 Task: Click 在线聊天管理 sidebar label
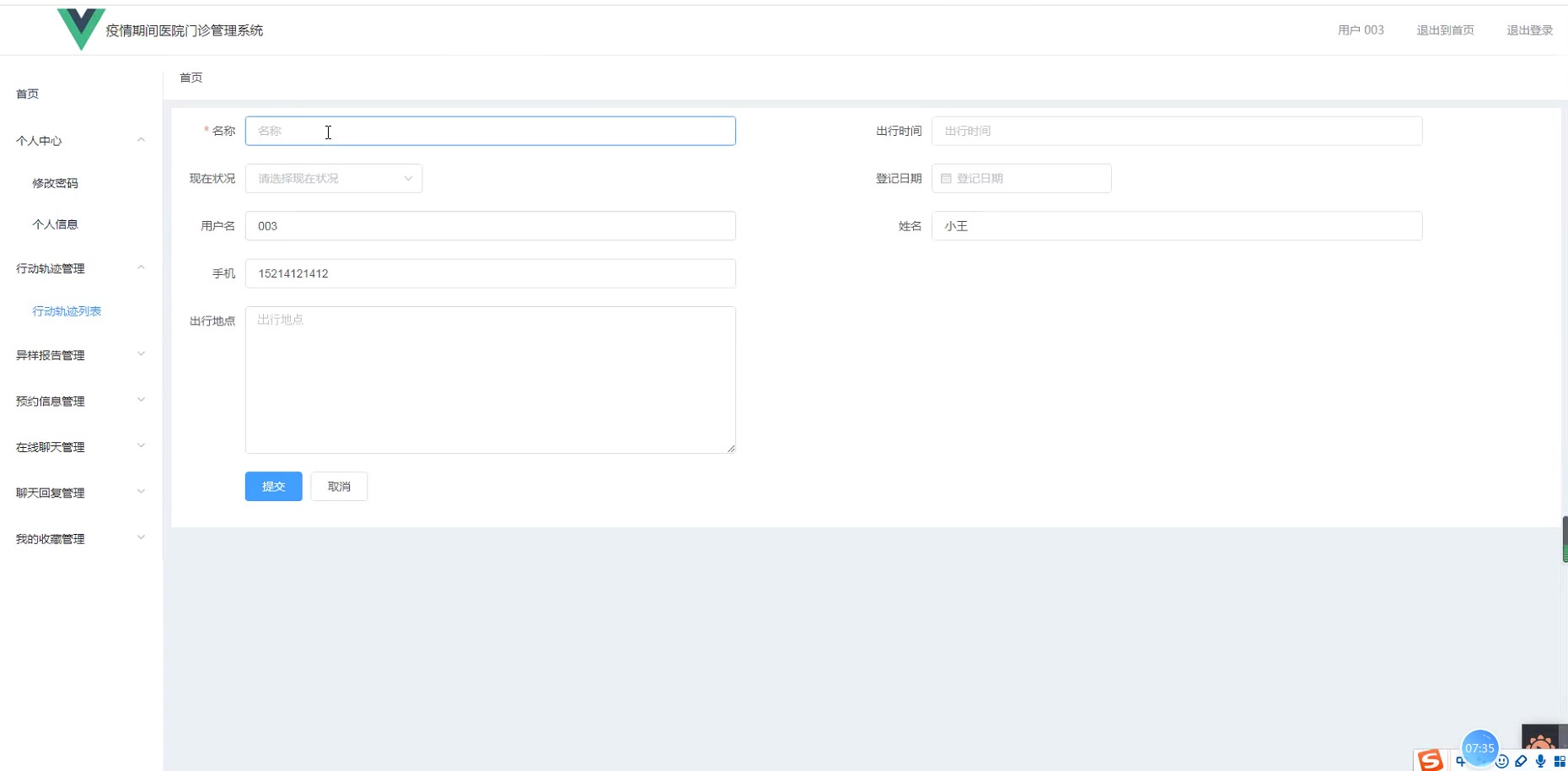tap(51, 447)
